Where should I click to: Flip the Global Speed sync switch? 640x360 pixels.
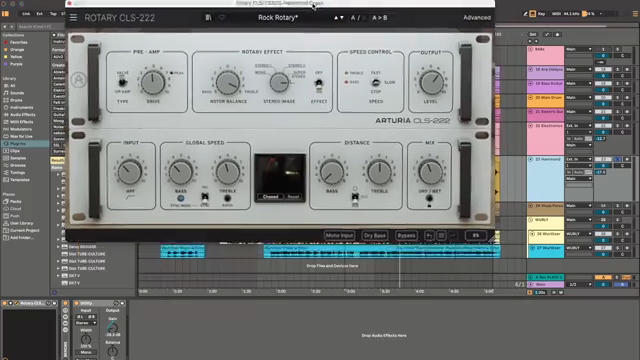(205, 197)
